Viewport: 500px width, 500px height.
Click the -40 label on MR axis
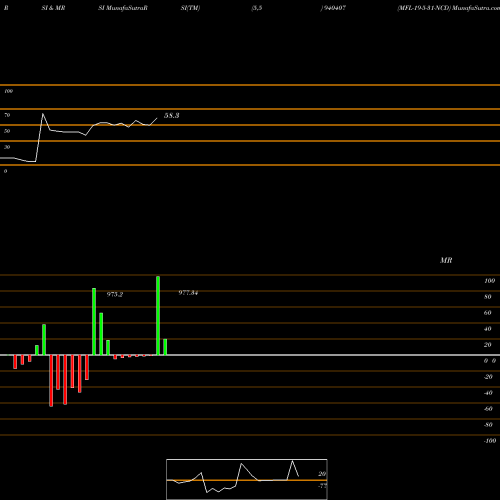click(488, 393)
